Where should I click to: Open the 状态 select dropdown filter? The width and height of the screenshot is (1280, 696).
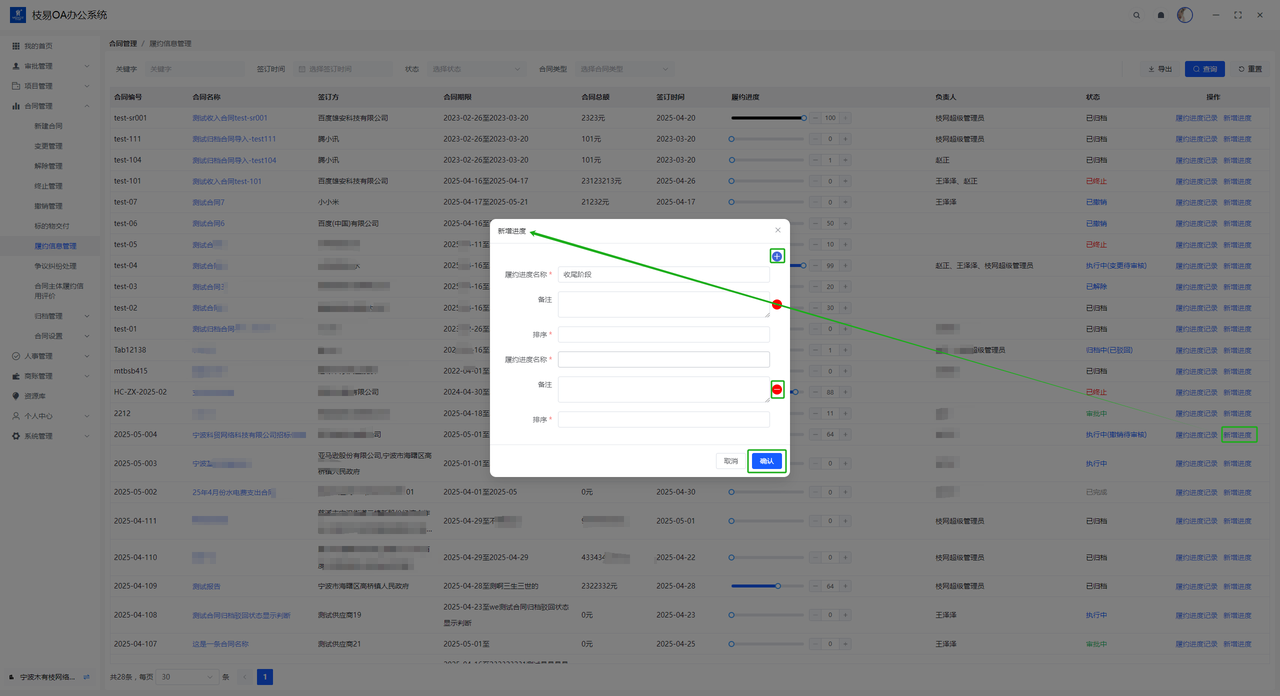[476, 69]
